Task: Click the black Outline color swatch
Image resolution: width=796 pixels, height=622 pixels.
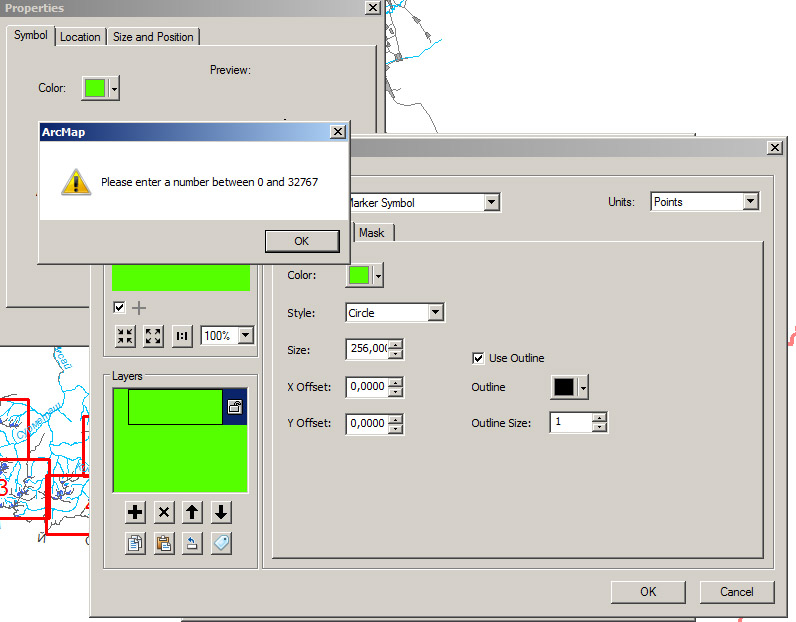Action: coord(564,387)
